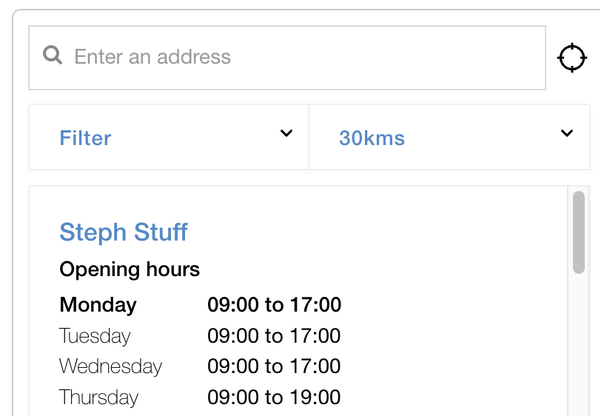Screen dimensions: 600x416
Task: Click the Monday day label
Action: pos(98,305)
